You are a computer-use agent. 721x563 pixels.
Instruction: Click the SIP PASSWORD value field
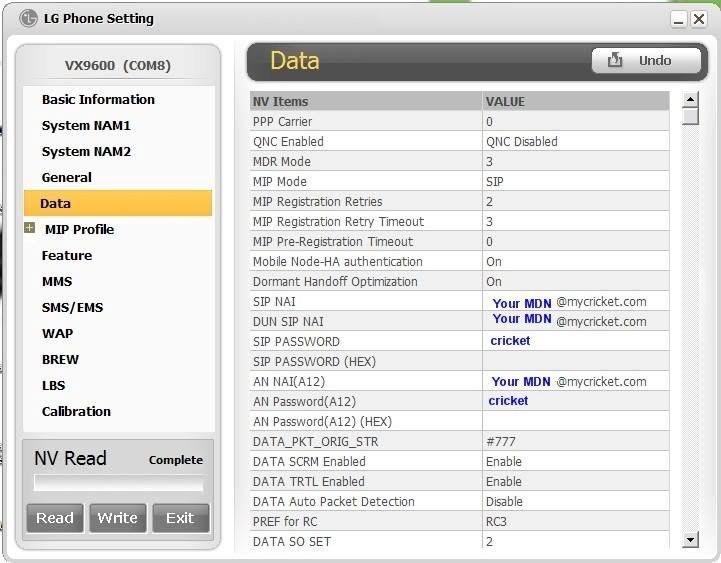coord(576,341)
